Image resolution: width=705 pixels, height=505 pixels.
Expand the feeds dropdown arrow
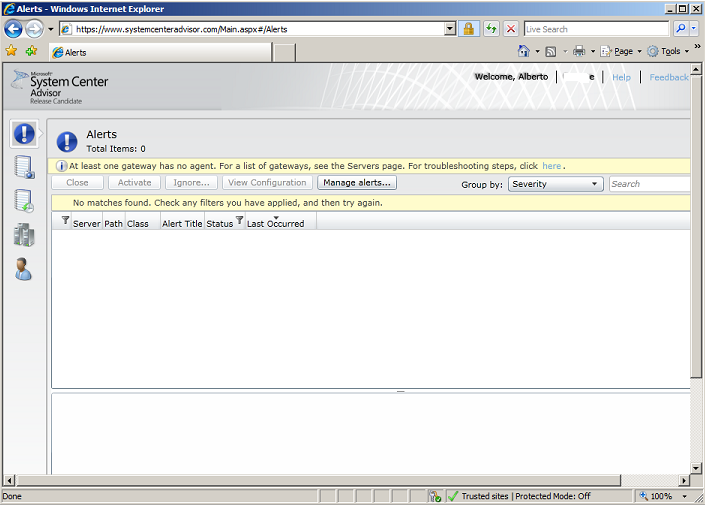point(565,51)
